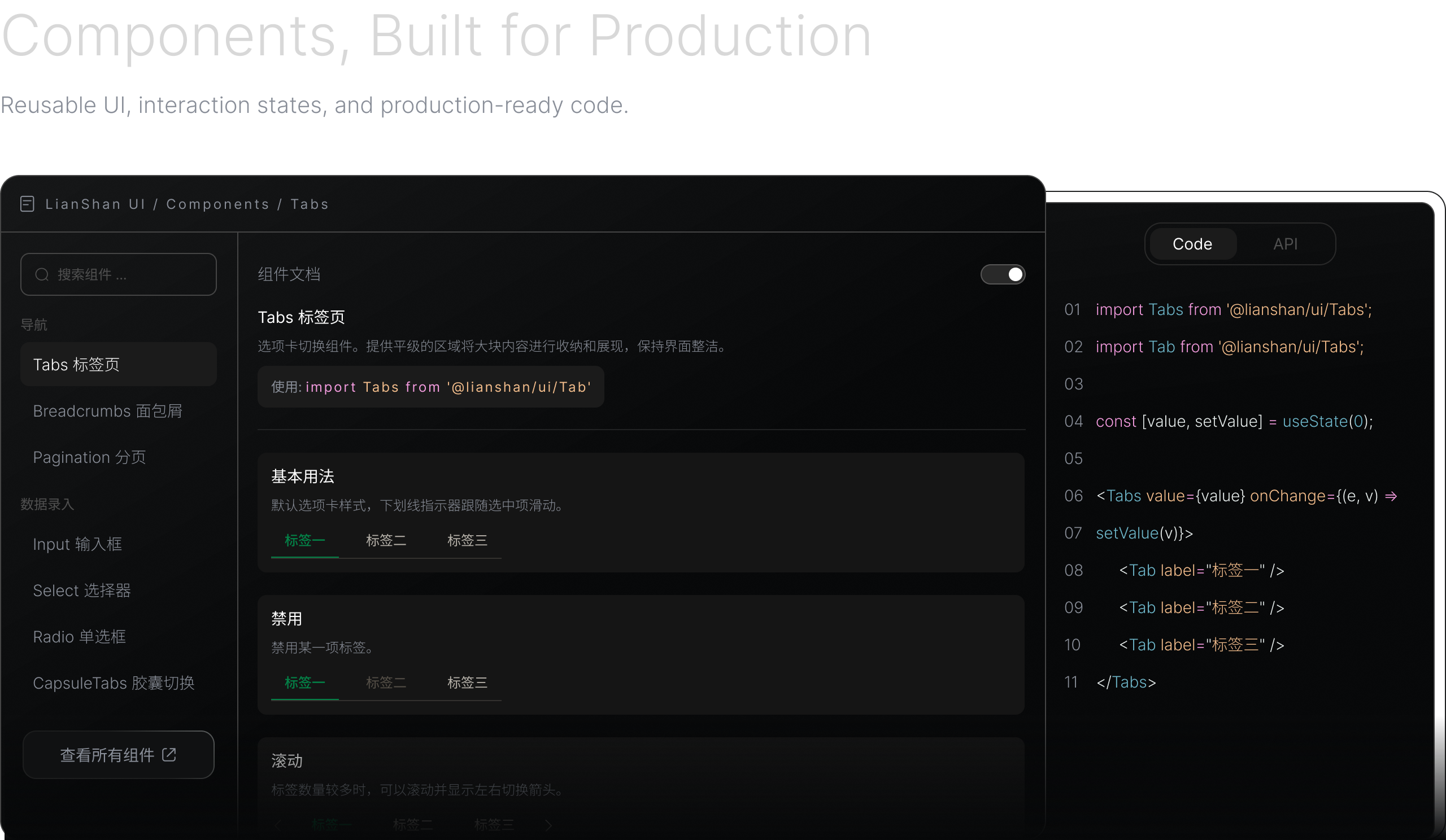Click the import usage code snippet box
The image size is (1446, 840).
click(430, 387)
